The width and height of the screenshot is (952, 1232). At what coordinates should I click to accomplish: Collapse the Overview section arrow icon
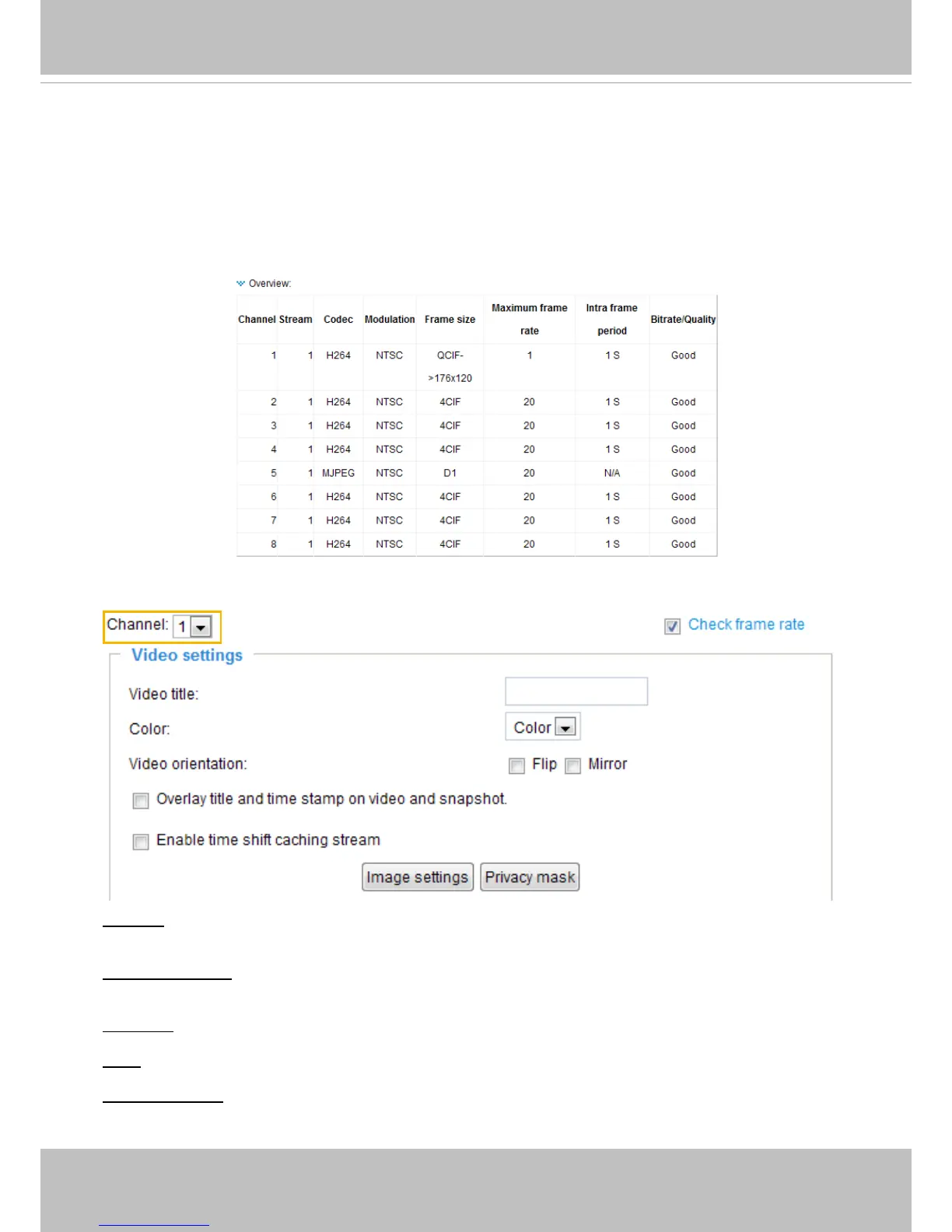[x=240, y=283]
